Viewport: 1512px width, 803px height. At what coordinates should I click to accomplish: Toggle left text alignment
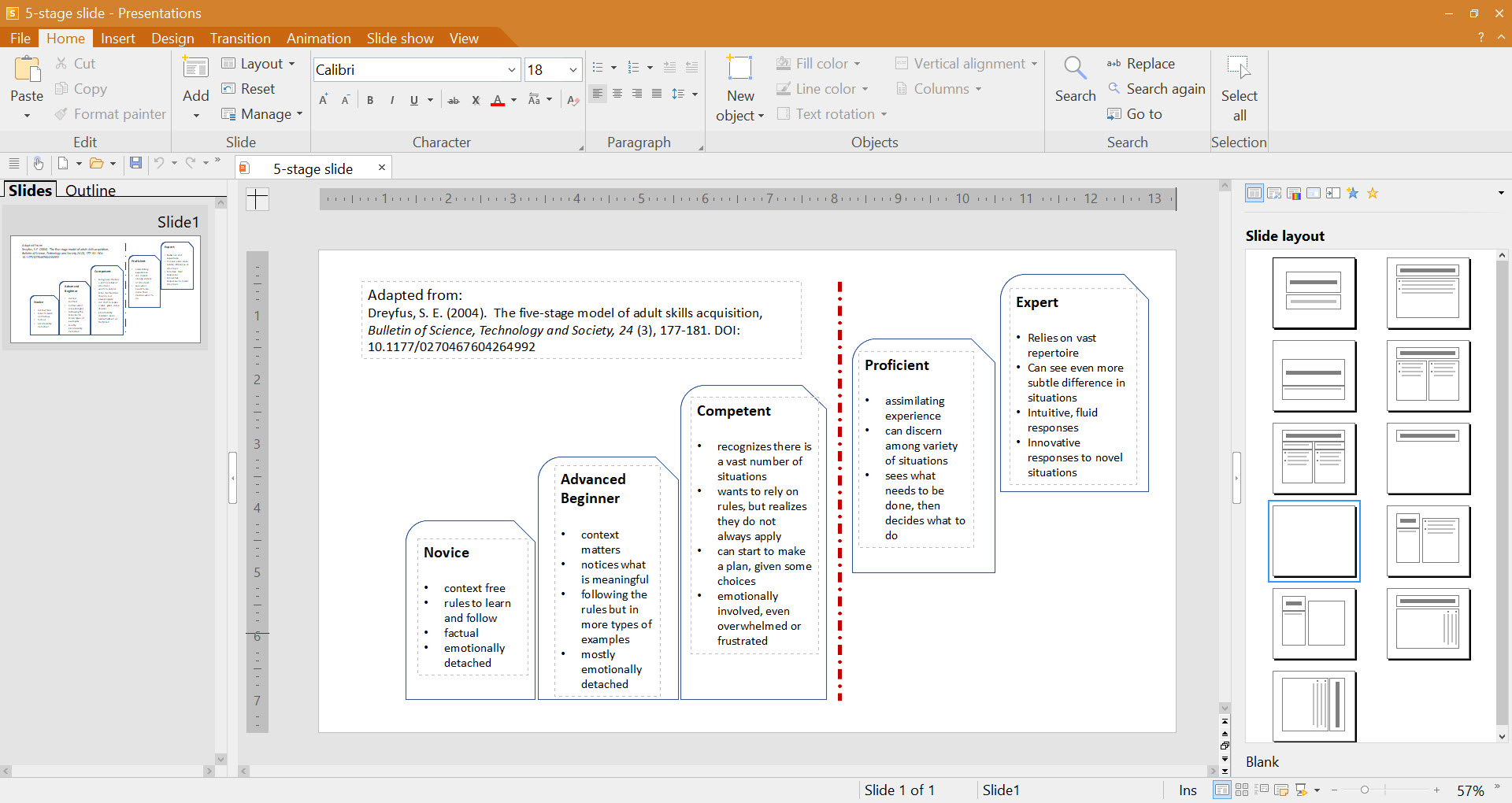click(598, 94)
